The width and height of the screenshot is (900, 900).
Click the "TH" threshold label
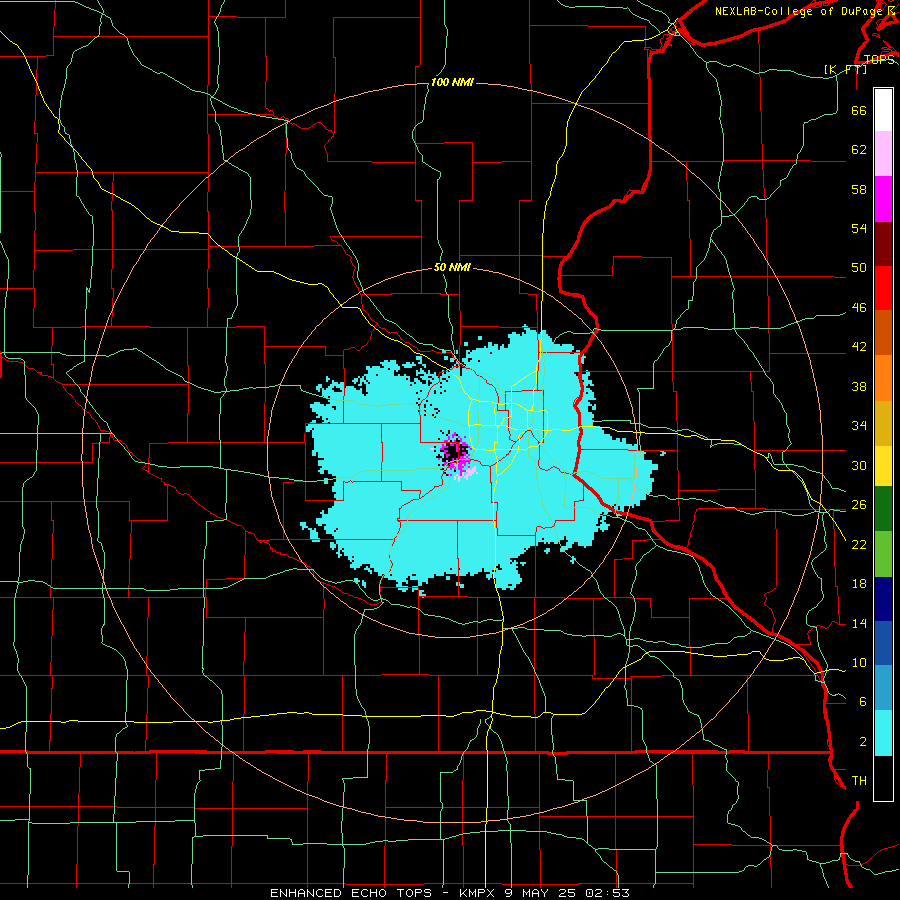coord(859,781)
